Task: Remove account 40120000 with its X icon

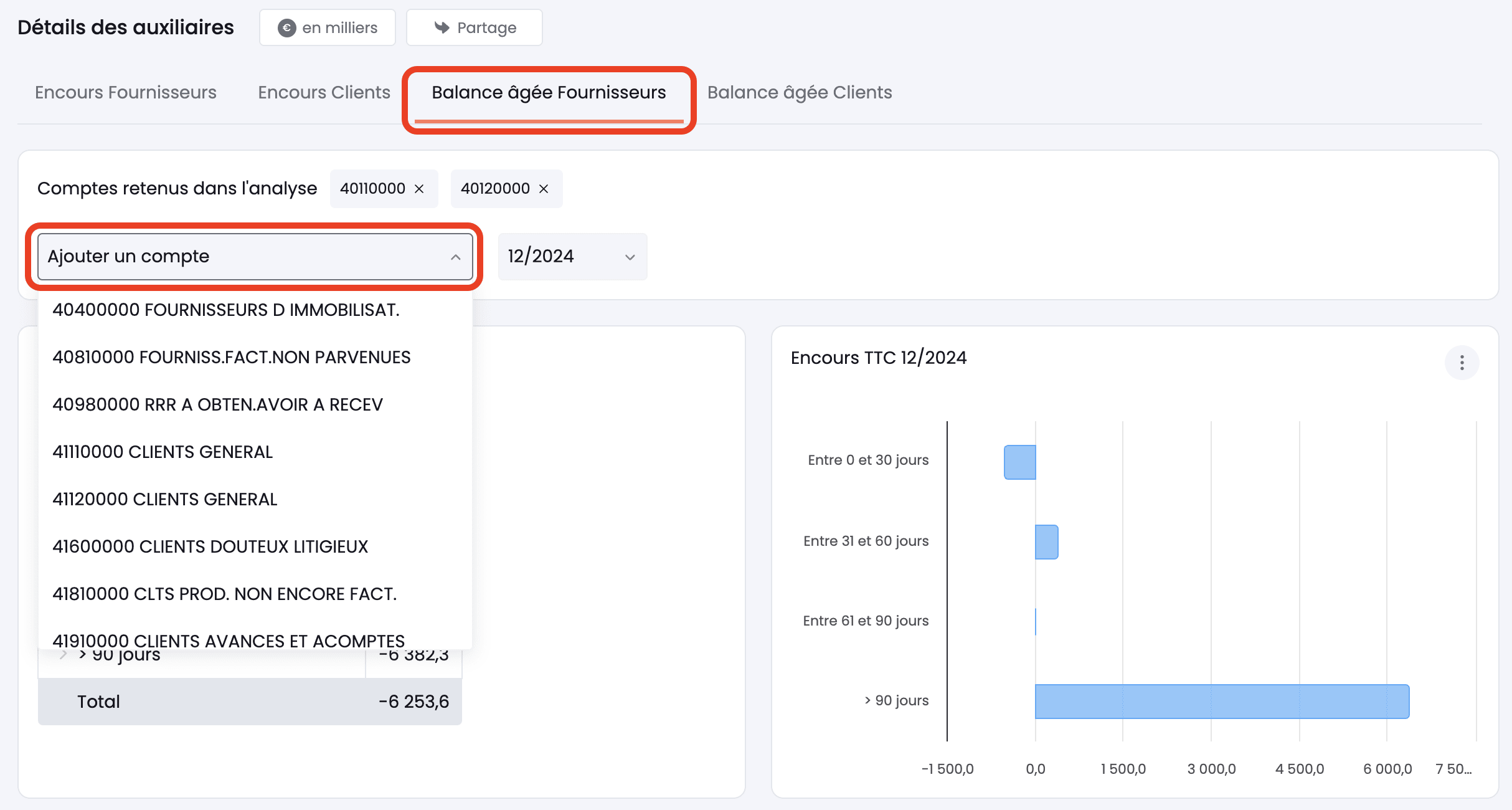Action: 544,189
